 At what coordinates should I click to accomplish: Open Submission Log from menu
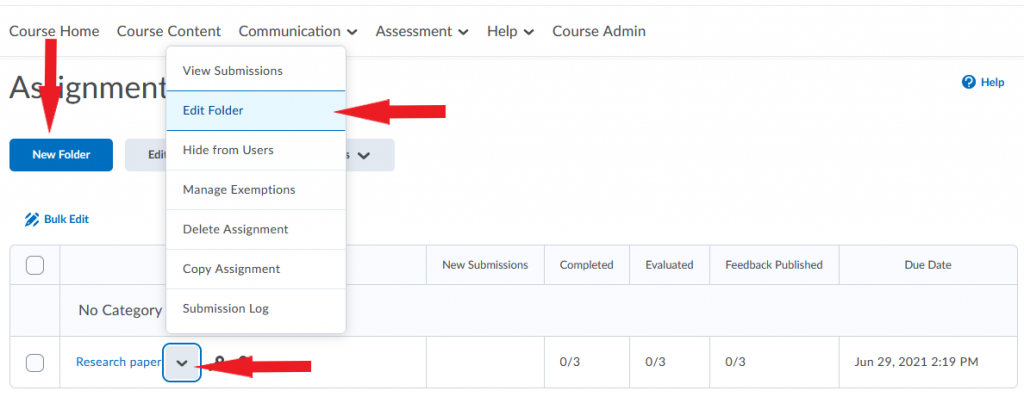(x=256, y=309)
